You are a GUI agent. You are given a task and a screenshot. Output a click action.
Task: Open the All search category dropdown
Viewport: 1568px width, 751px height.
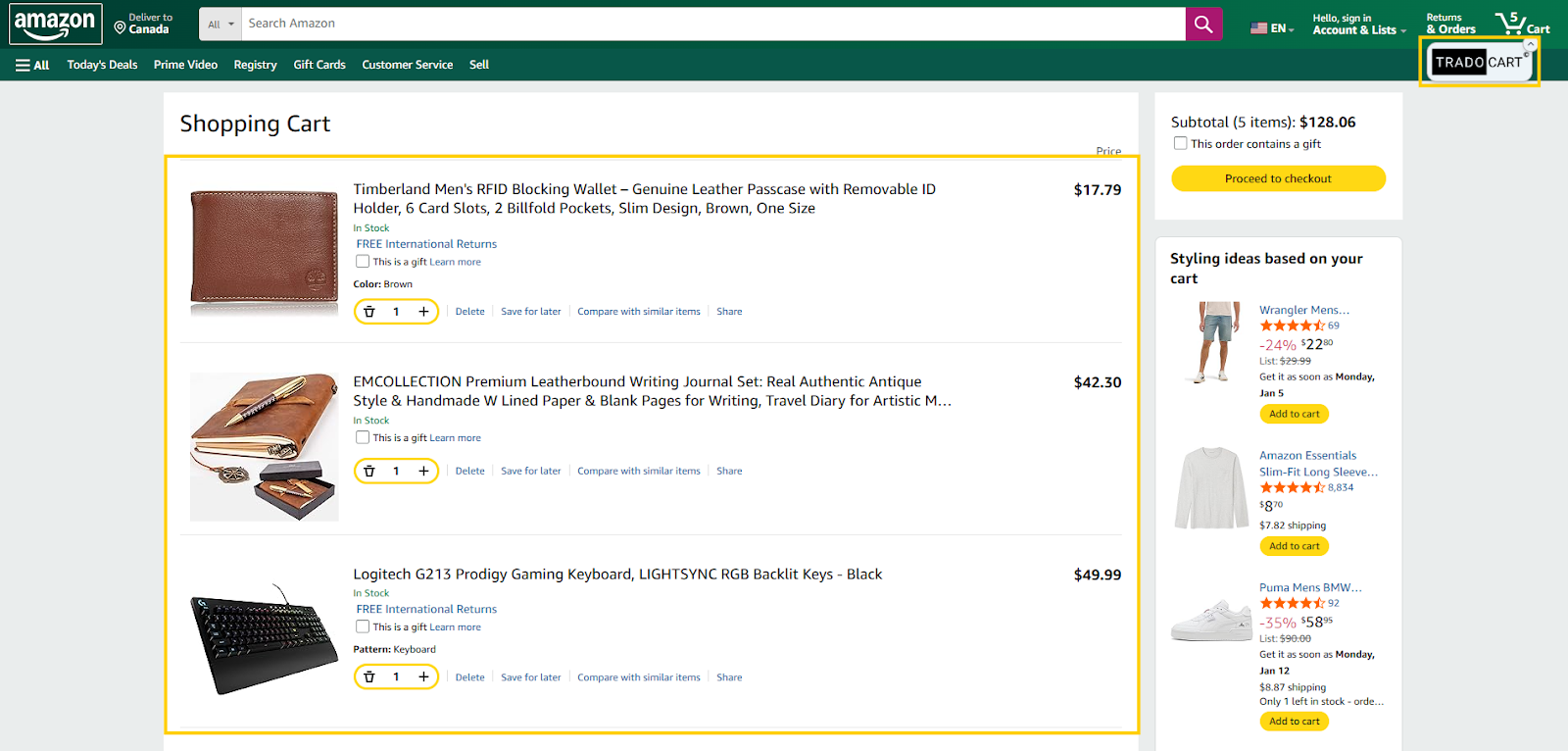click(x=220, y=25)
